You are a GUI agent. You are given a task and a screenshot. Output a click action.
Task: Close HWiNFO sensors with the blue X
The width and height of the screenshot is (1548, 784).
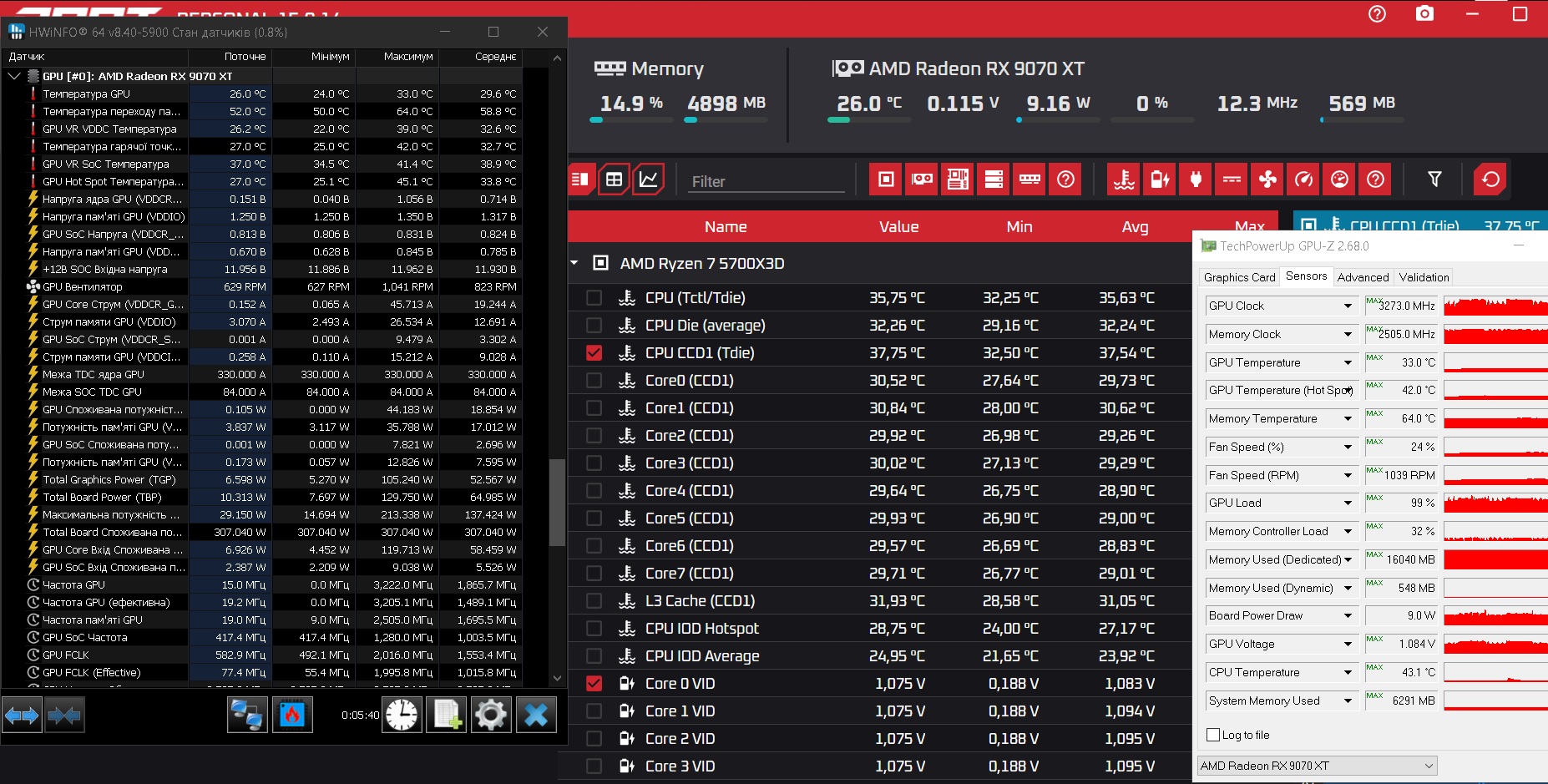(x=536, y=715)
